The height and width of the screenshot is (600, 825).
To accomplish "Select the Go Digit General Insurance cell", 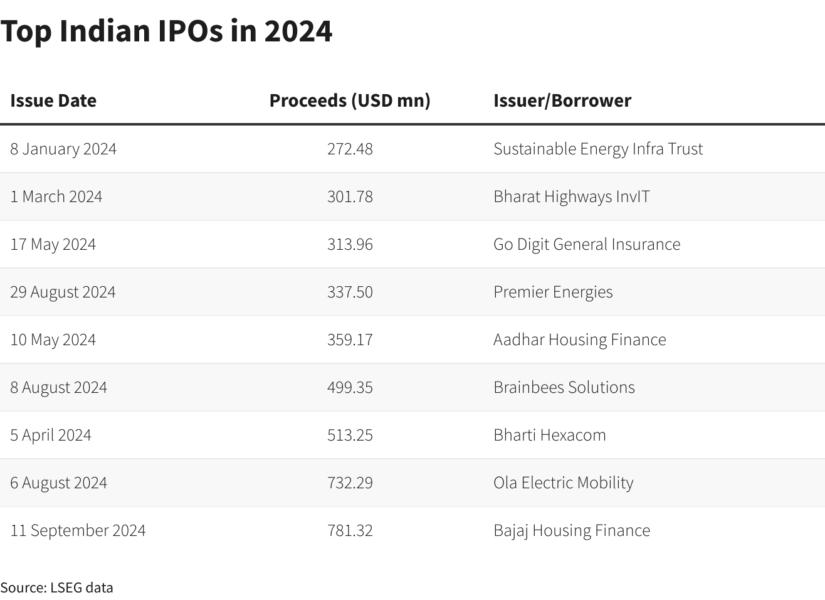I will (586, 245).
